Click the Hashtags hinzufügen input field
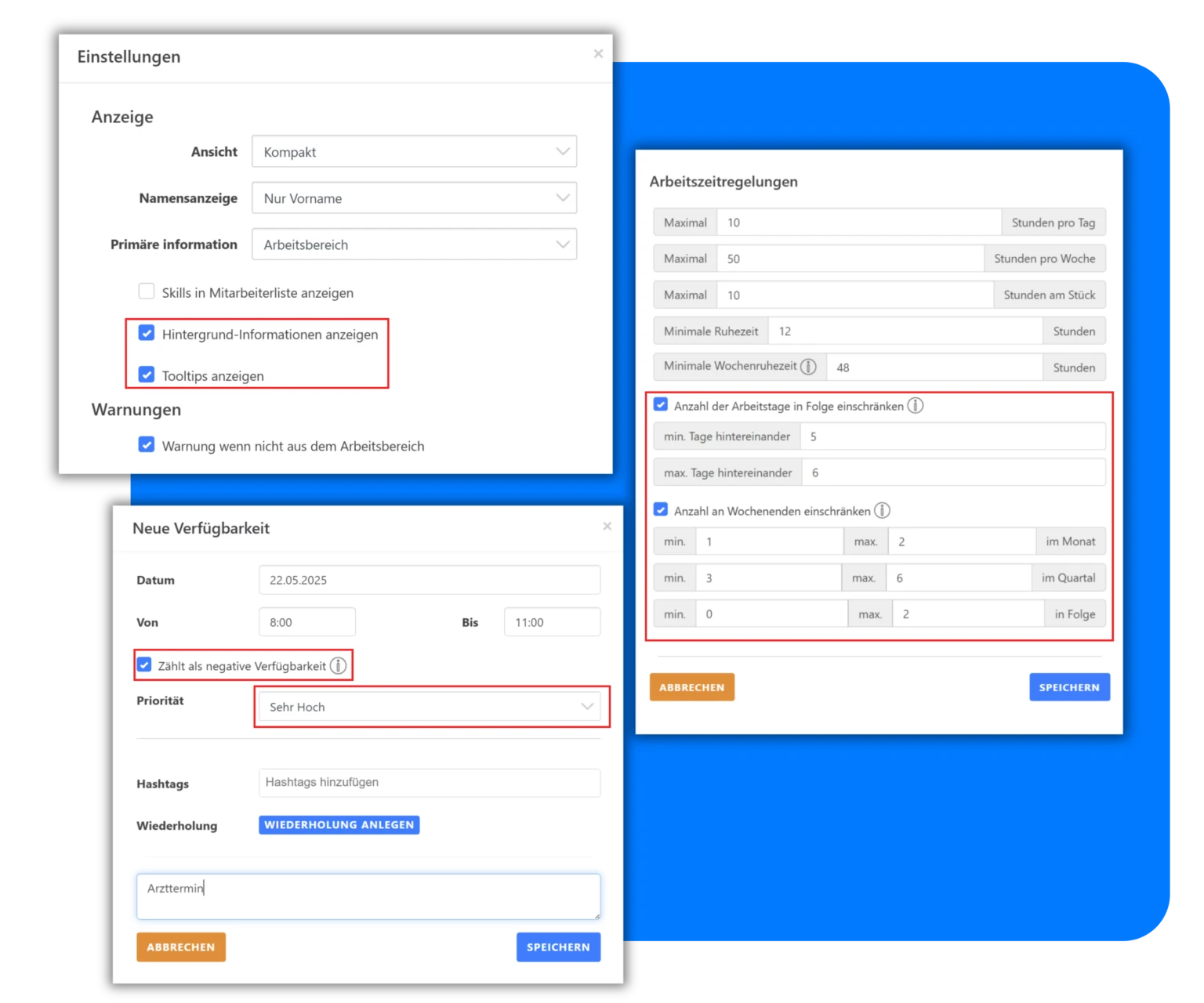1204x1003 pixels. coord(430,782)
